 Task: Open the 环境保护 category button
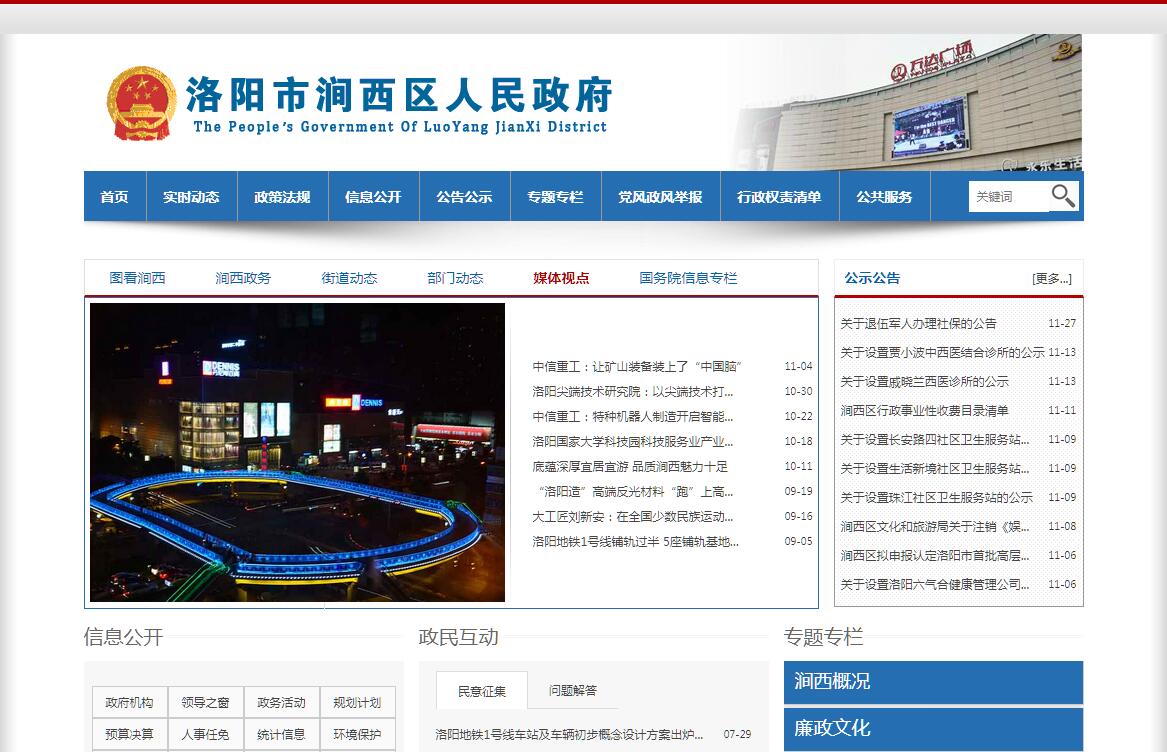pos(357,734)
